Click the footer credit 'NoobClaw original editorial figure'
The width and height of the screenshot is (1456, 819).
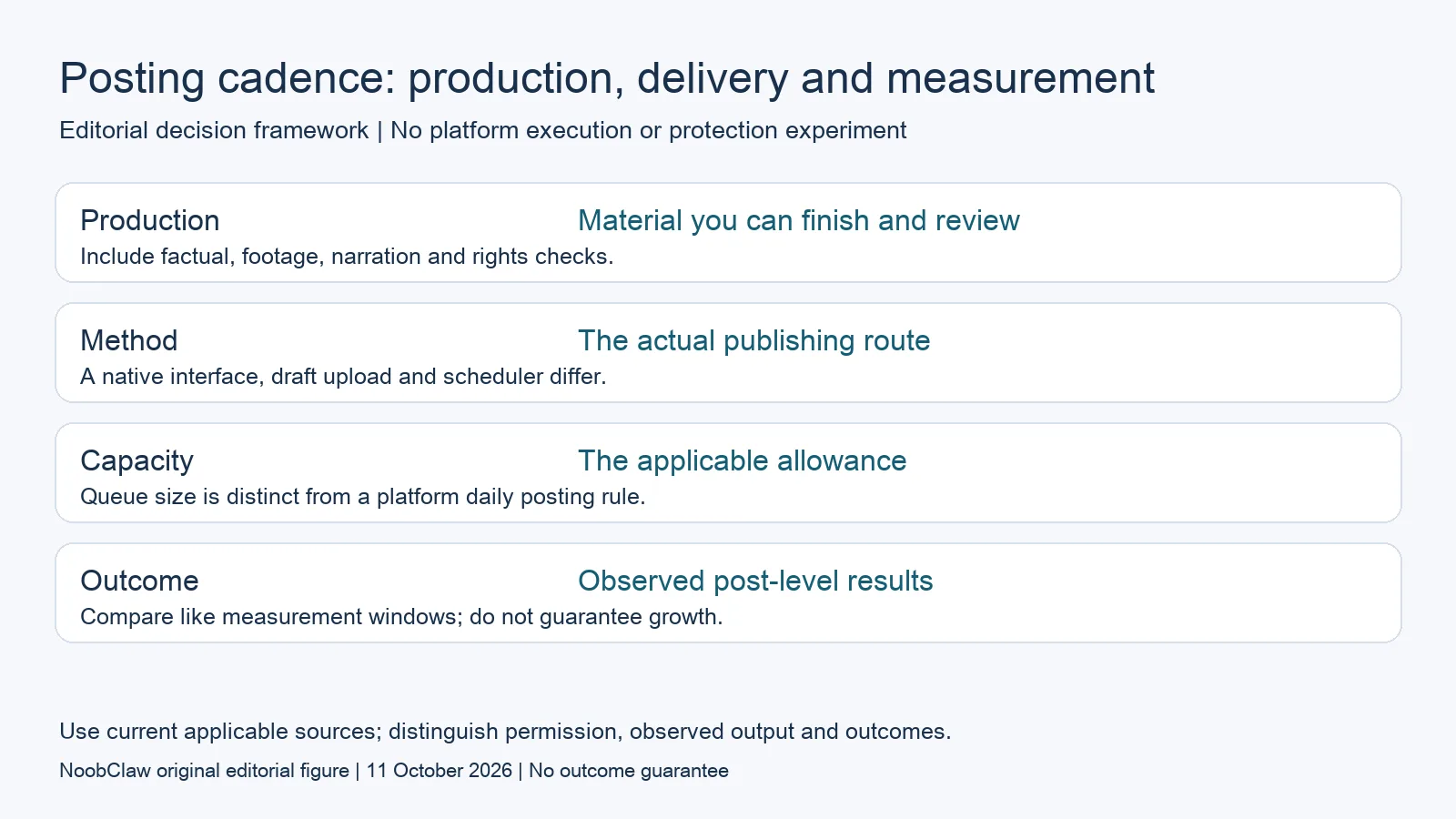click(205, 771)
